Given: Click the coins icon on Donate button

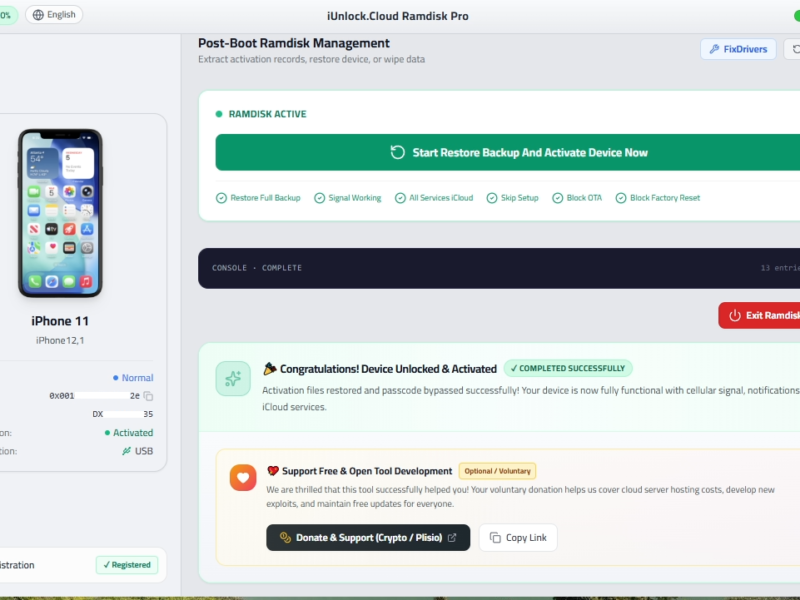Looking at the screenshot, I should pyautogui.click(x=285, y=538).
